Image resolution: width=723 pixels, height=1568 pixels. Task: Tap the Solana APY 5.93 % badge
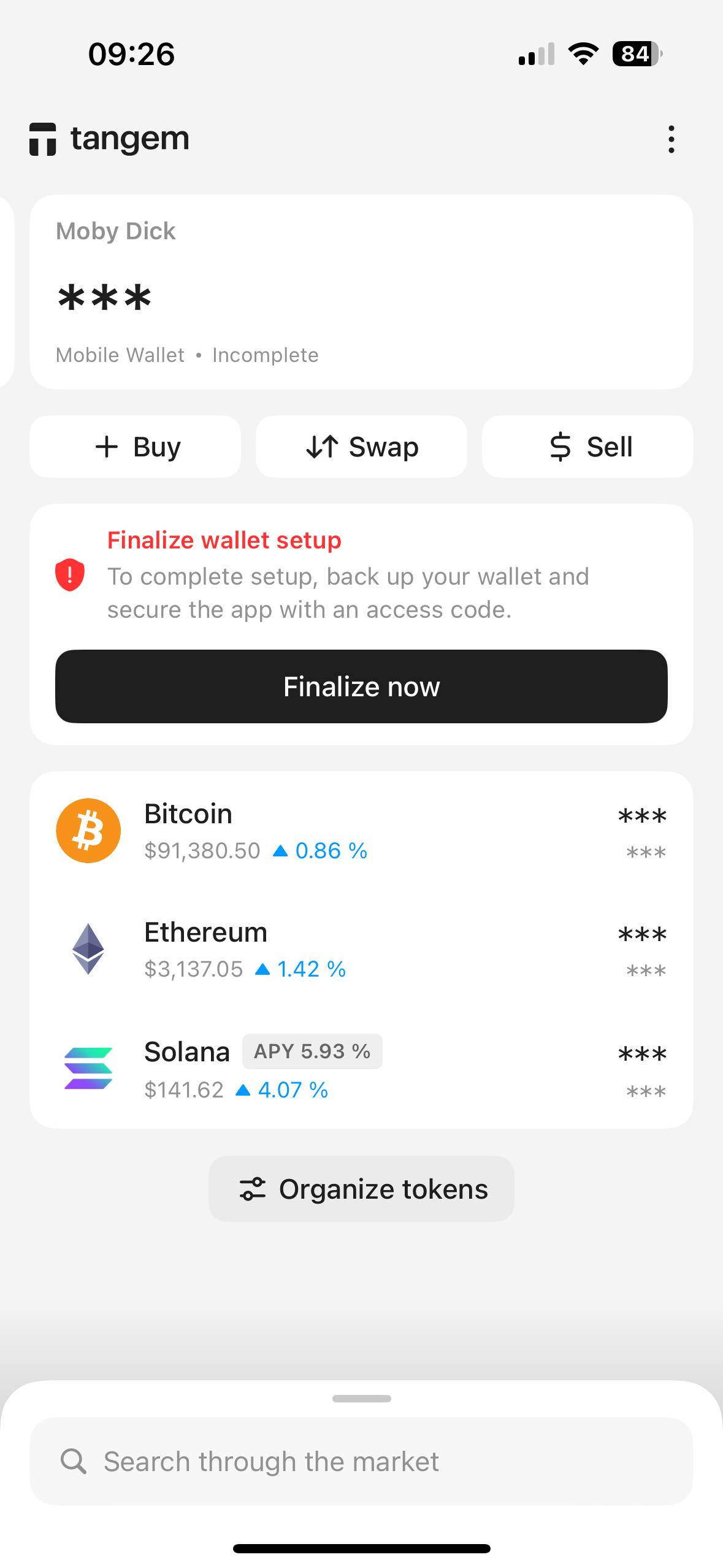point(312,1051)
